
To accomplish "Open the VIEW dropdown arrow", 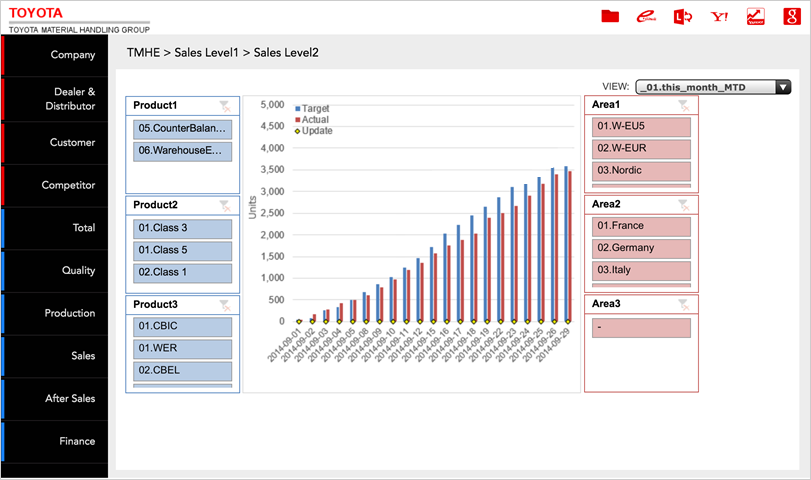I will tap(783, 87).
